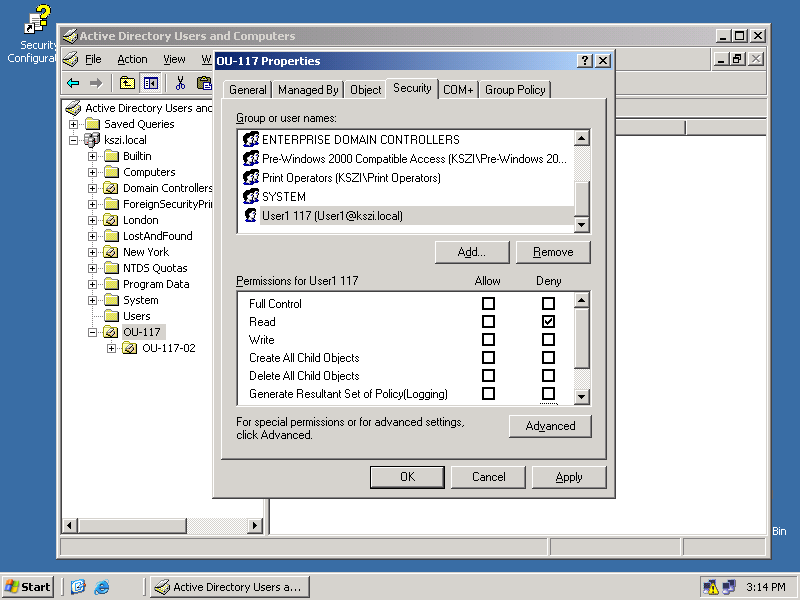Launch Internet Explorer from quick launch
Viewport: 800px width, 600px height.
[102, 587]
